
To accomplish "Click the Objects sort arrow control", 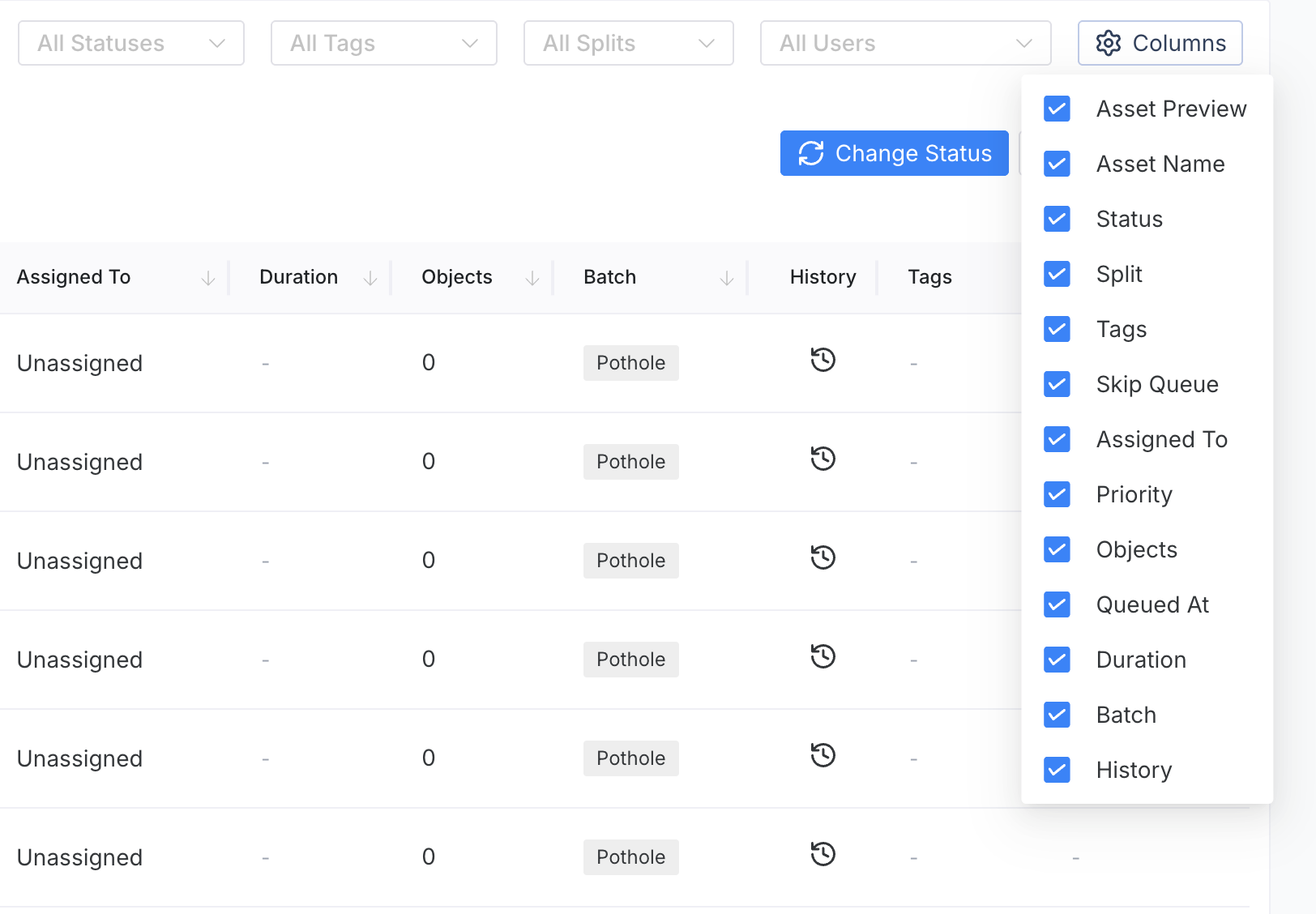I will point(532,277).
